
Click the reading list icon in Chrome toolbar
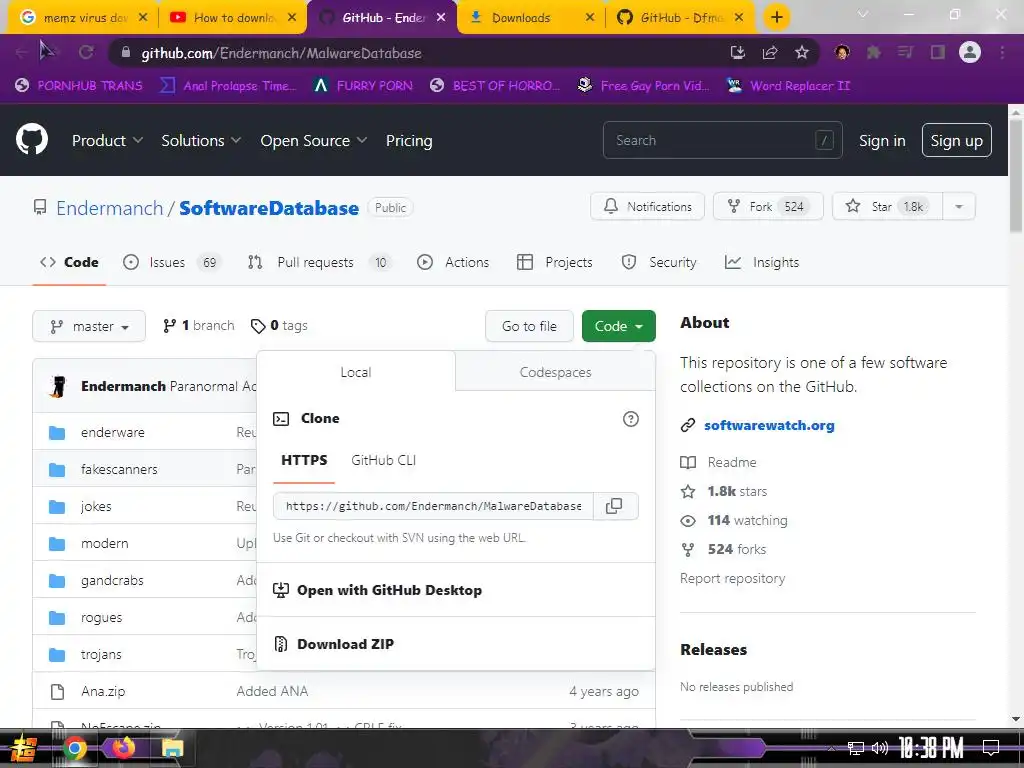point(906,52)
